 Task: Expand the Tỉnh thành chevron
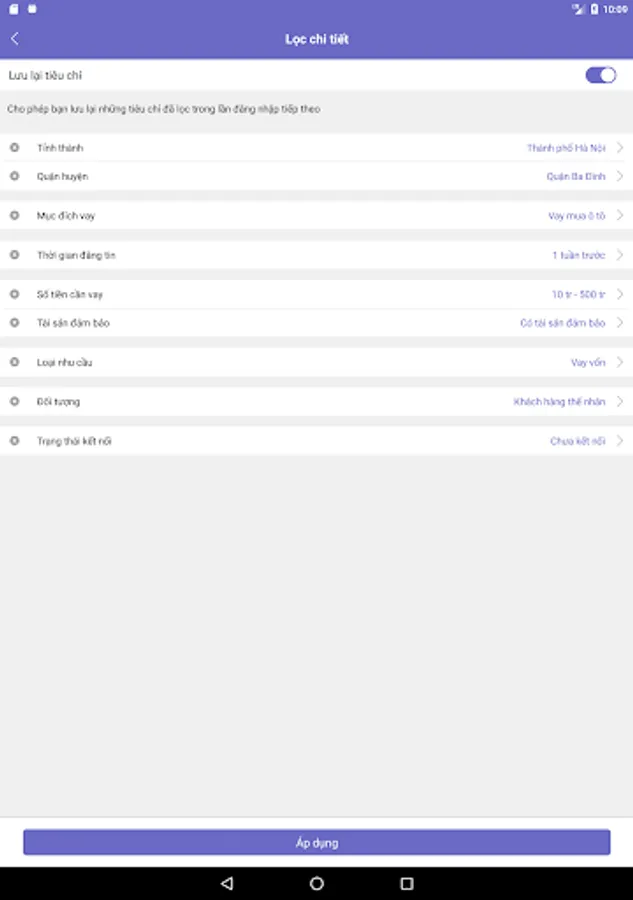[620, 148]
